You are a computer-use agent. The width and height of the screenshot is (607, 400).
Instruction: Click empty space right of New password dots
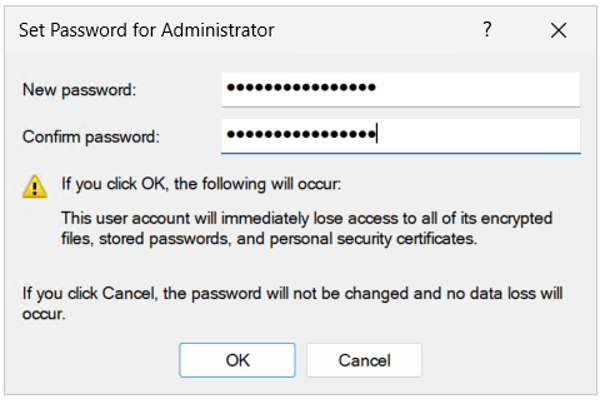[480, 89]
